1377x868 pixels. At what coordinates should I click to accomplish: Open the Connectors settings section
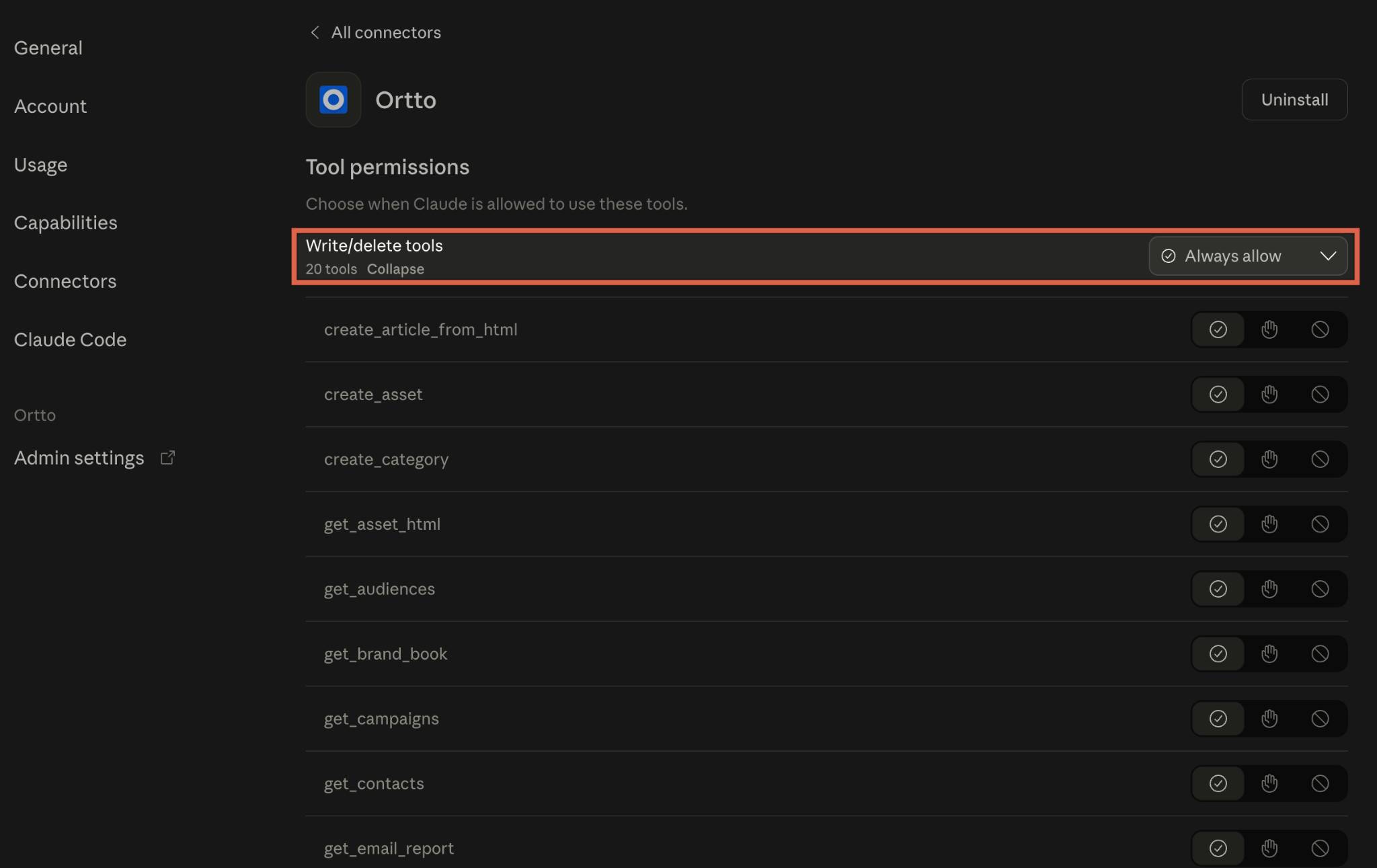(x=65, y=281)
